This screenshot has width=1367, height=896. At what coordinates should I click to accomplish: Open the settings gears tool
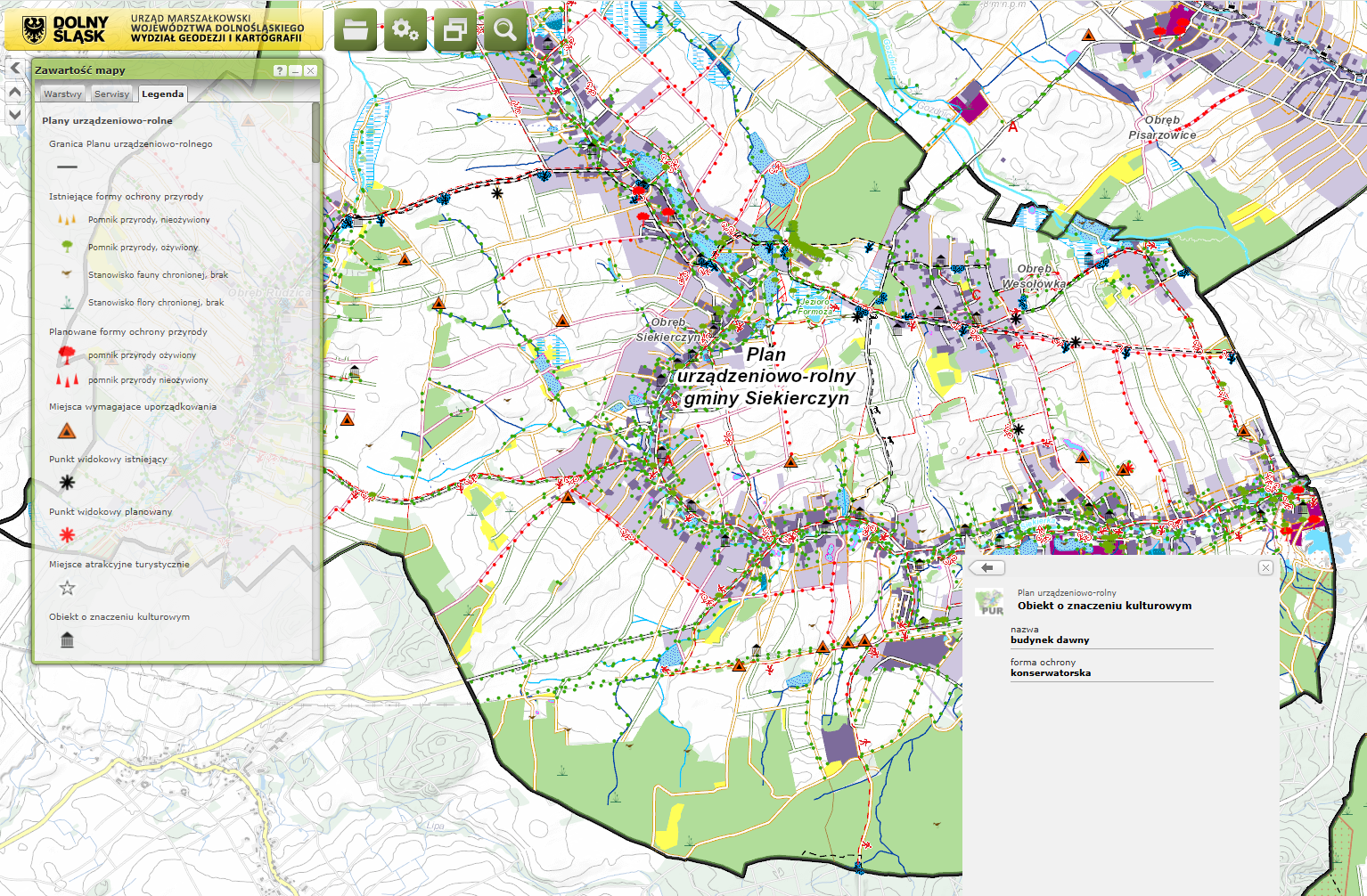405,30
